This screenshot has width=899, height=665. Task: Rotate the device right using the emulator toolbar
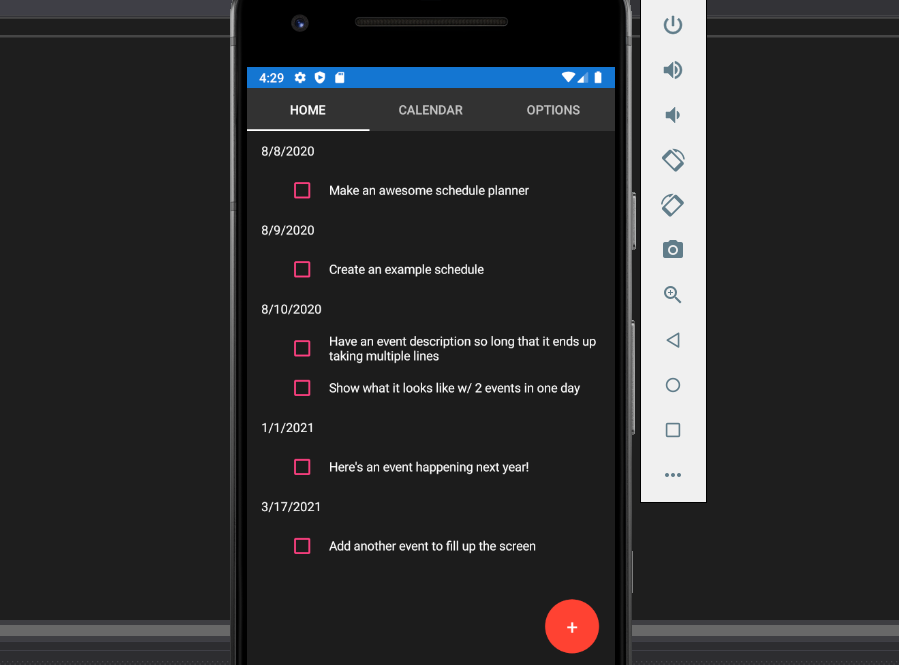pos(673,205)
